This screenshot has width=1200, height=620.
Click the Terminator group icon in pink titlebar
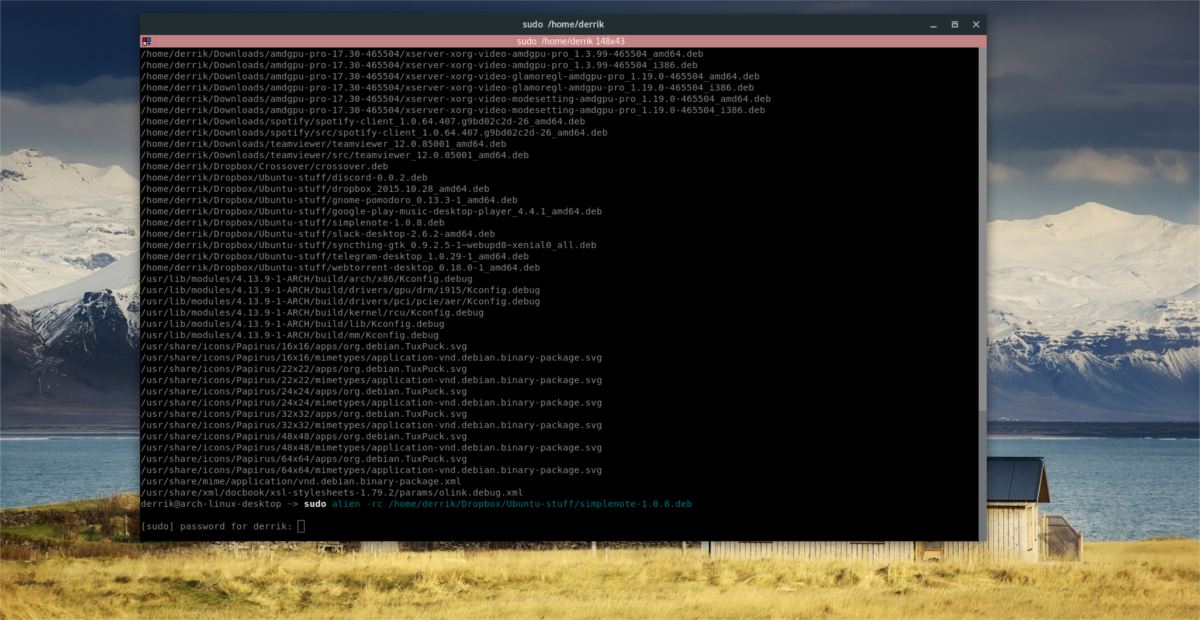tap(146, 41)
